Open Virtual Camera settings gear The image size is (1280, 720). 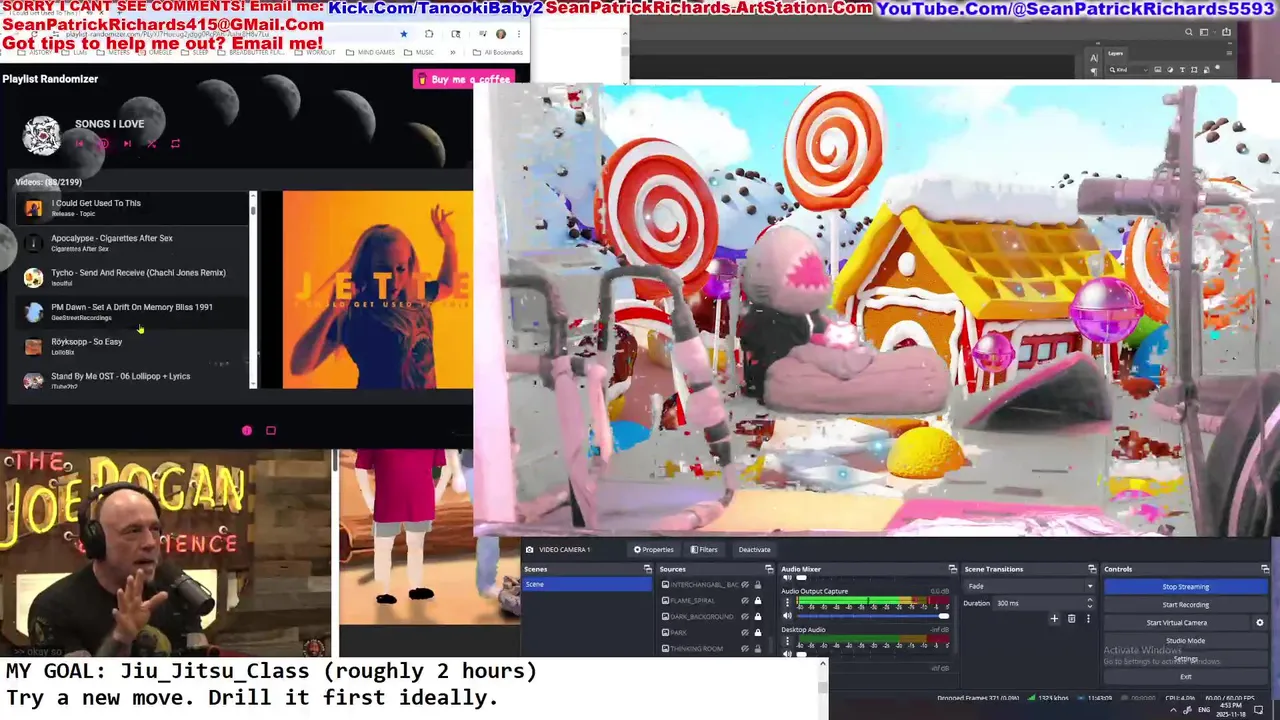point(1260,623)
